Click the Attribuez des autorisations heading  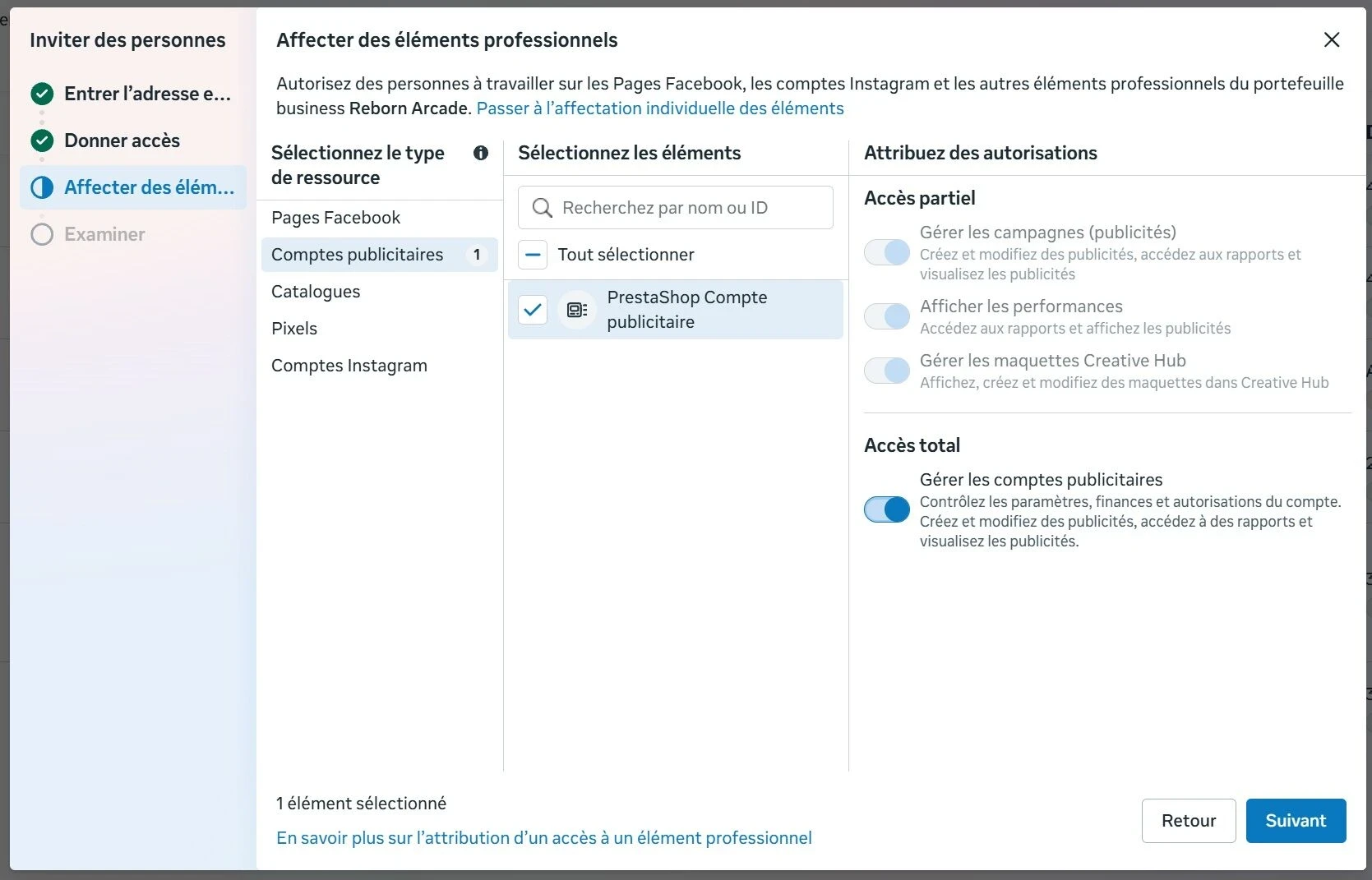(x=980, y=153)
